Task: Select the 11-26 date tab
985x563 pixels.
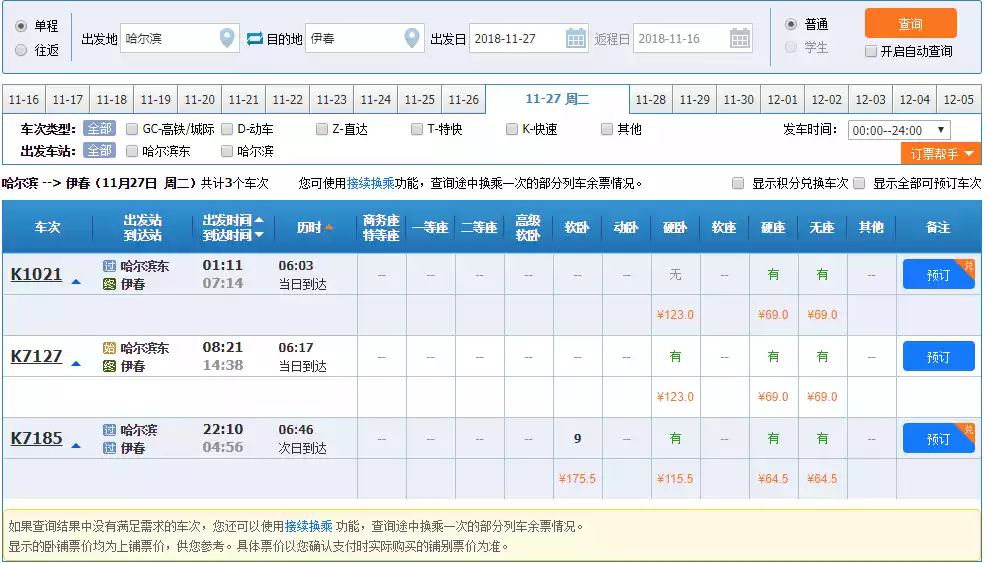Action: pyautogui.click(x=463, y=100)
